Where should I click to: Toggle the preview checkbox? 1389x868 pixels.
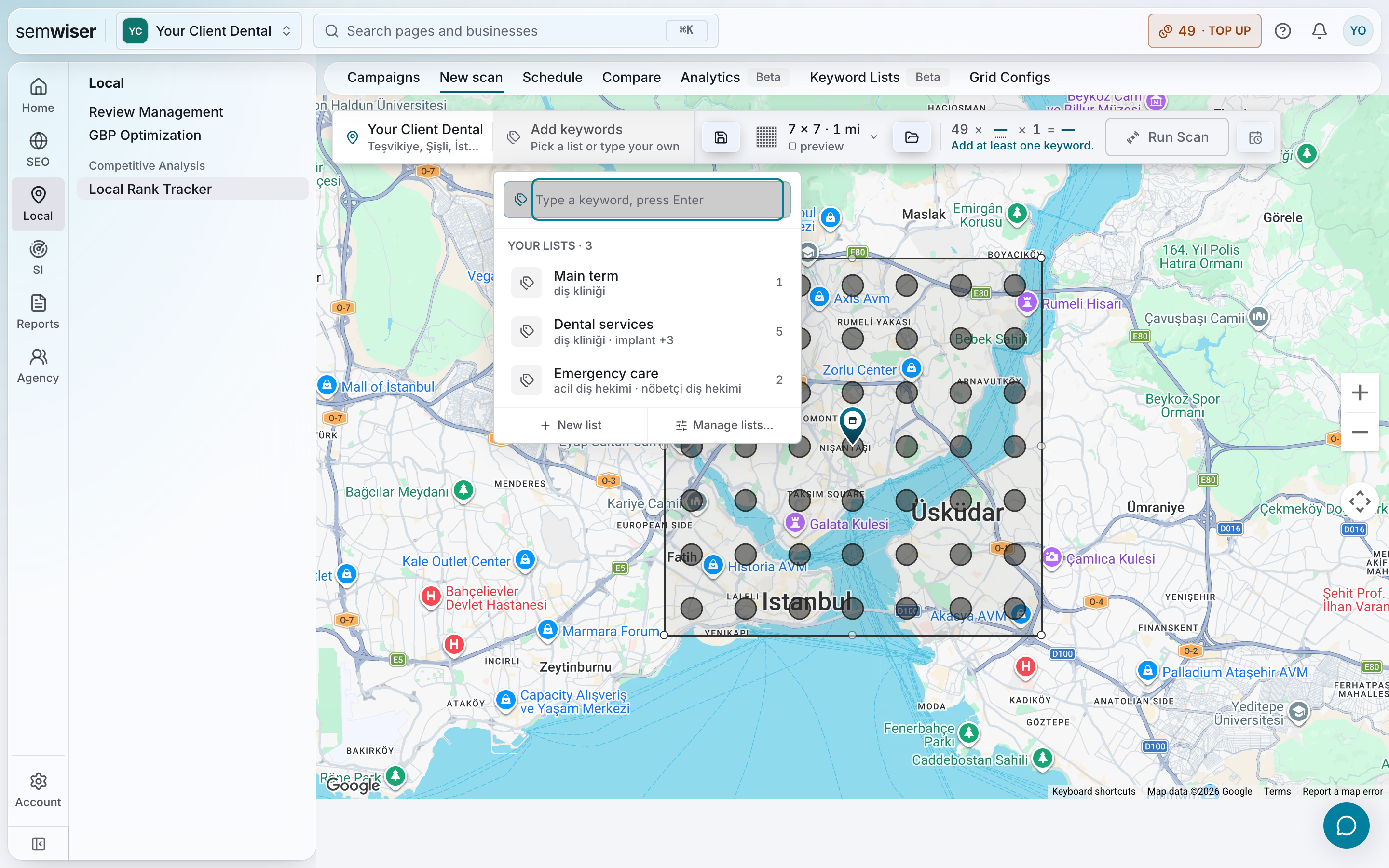point(792,147)
